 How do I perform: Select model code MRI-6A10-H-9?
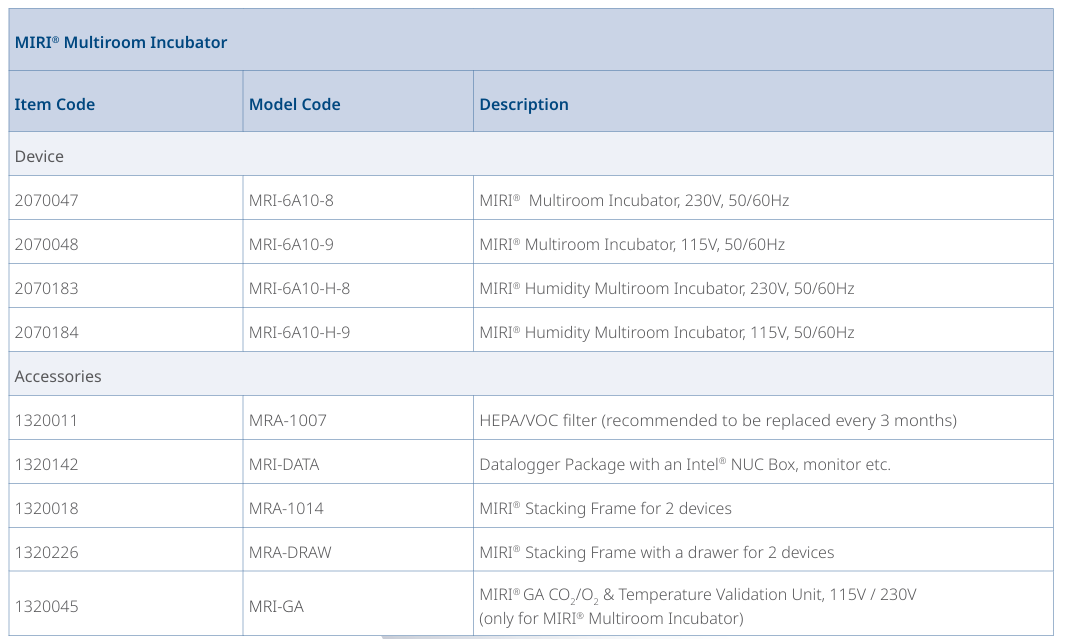(x=300, y=332)
